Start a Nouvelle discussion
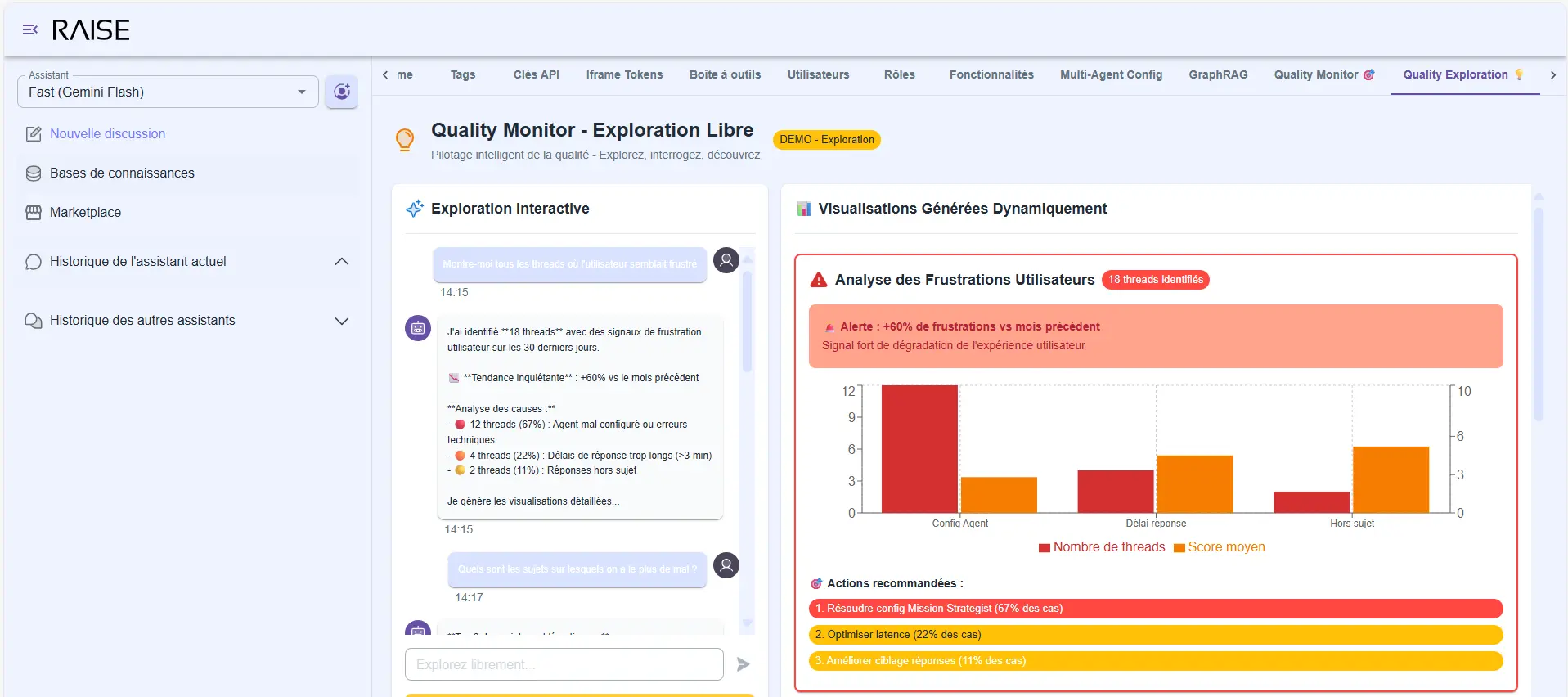This screenshot has width=1568, height=697. coord(107,134)
